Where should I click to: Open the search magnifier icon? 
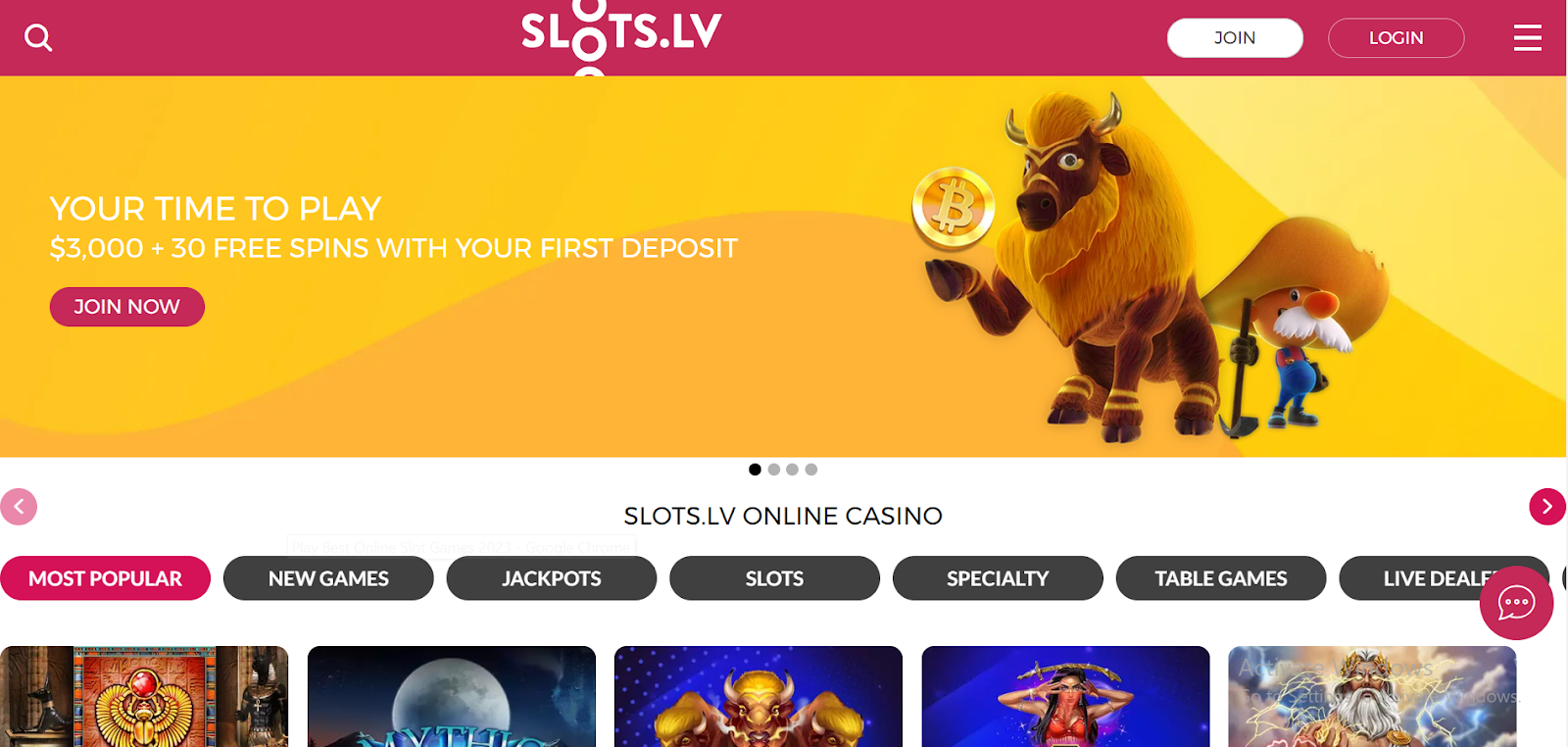pos(38,37)
